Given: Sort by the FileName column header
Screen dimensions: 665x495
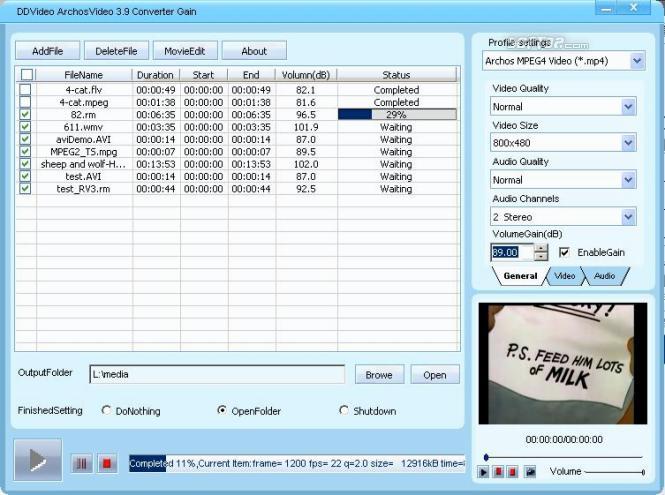Looking at the screenshot, I should click(x=84, y=75).
